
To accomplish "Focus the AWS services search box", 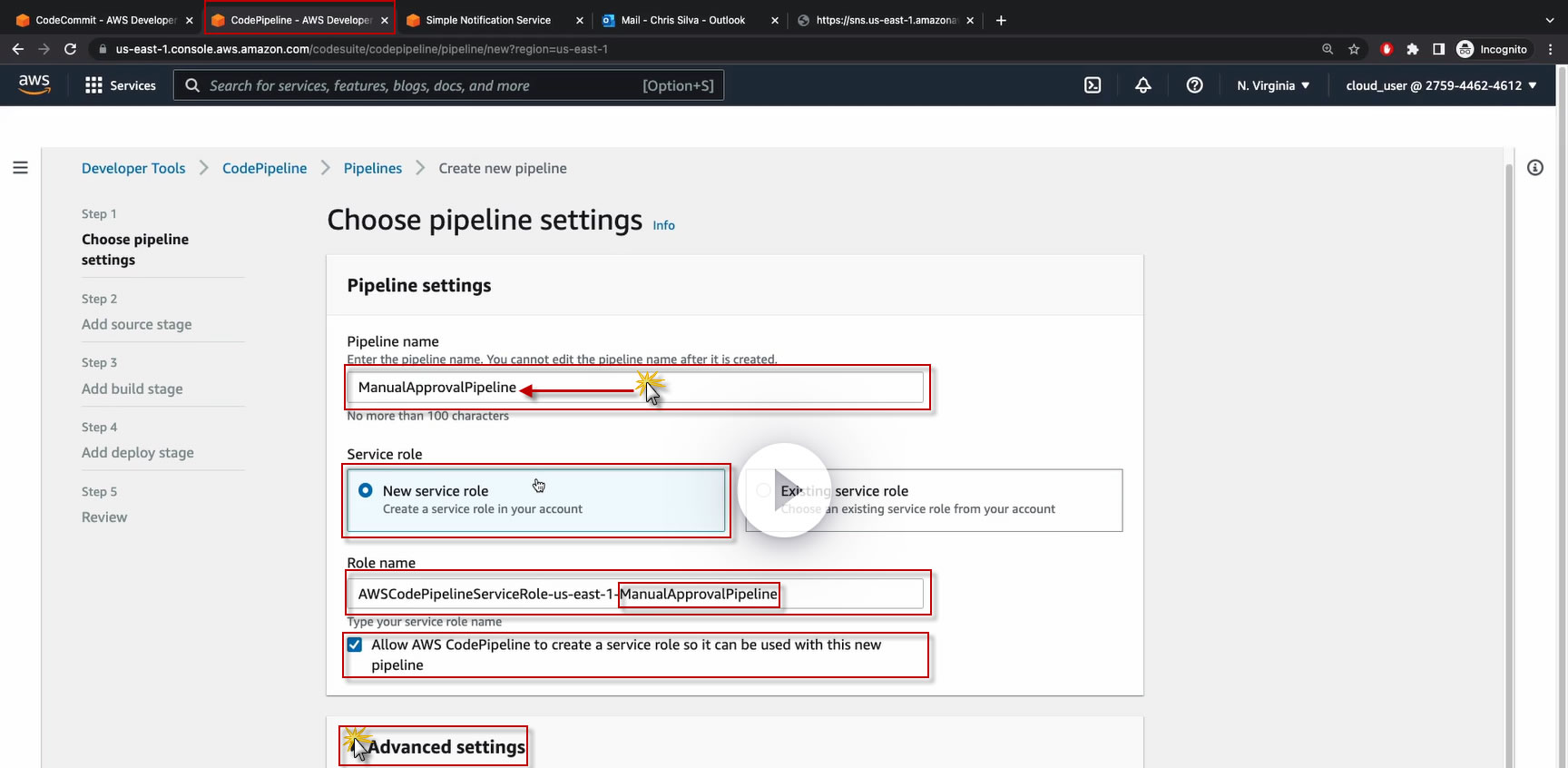I will click(448, 85).
